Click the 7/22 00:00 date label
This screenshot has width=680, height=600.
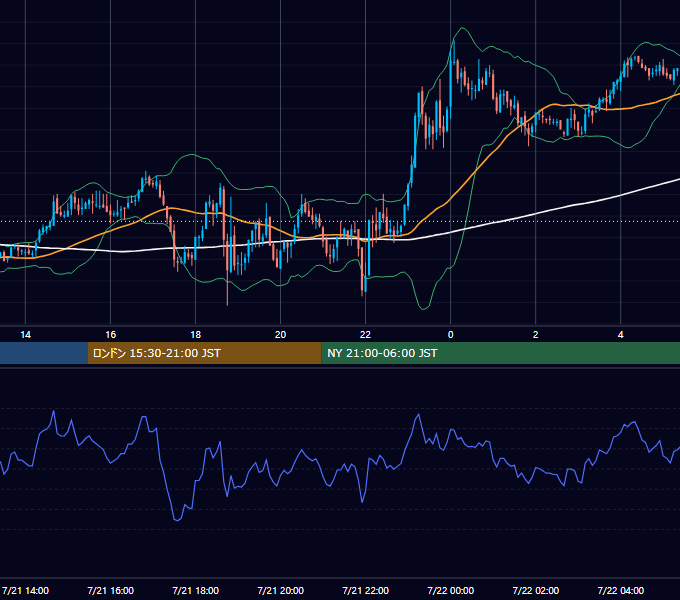point(451,590)
